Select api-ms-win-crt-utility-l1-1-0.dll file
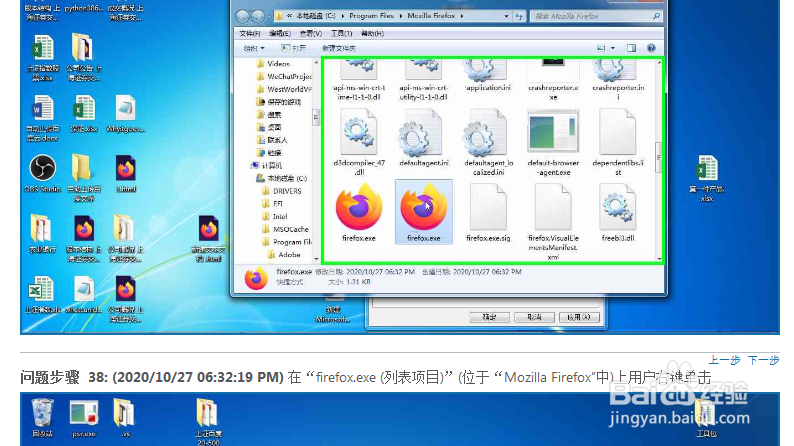794x446 pixels. [x=424, y=80]
